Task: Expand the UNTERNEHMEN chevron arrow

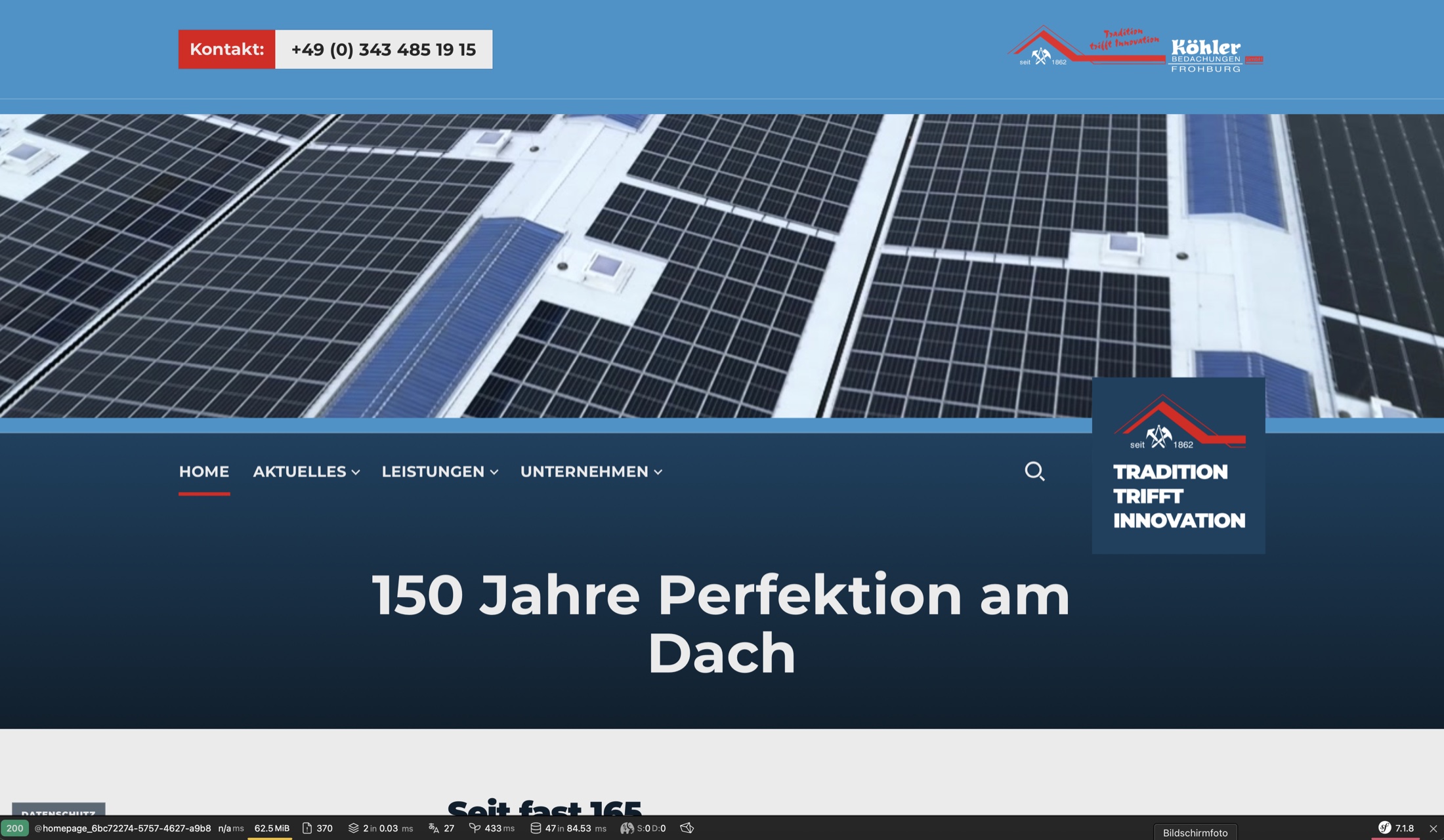Action: click(658, 472)
